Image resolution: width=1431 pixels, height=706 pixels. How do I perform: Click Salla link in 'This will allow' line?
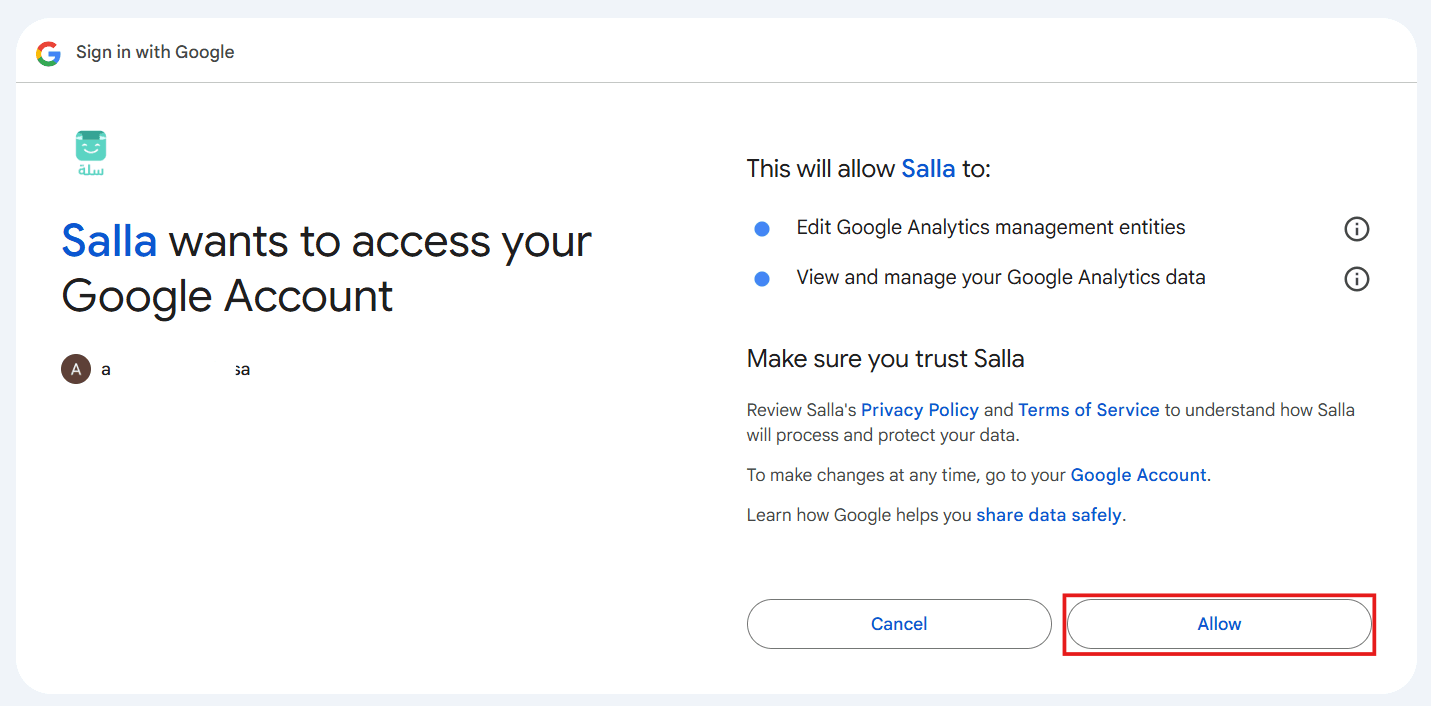click(928, 169)
